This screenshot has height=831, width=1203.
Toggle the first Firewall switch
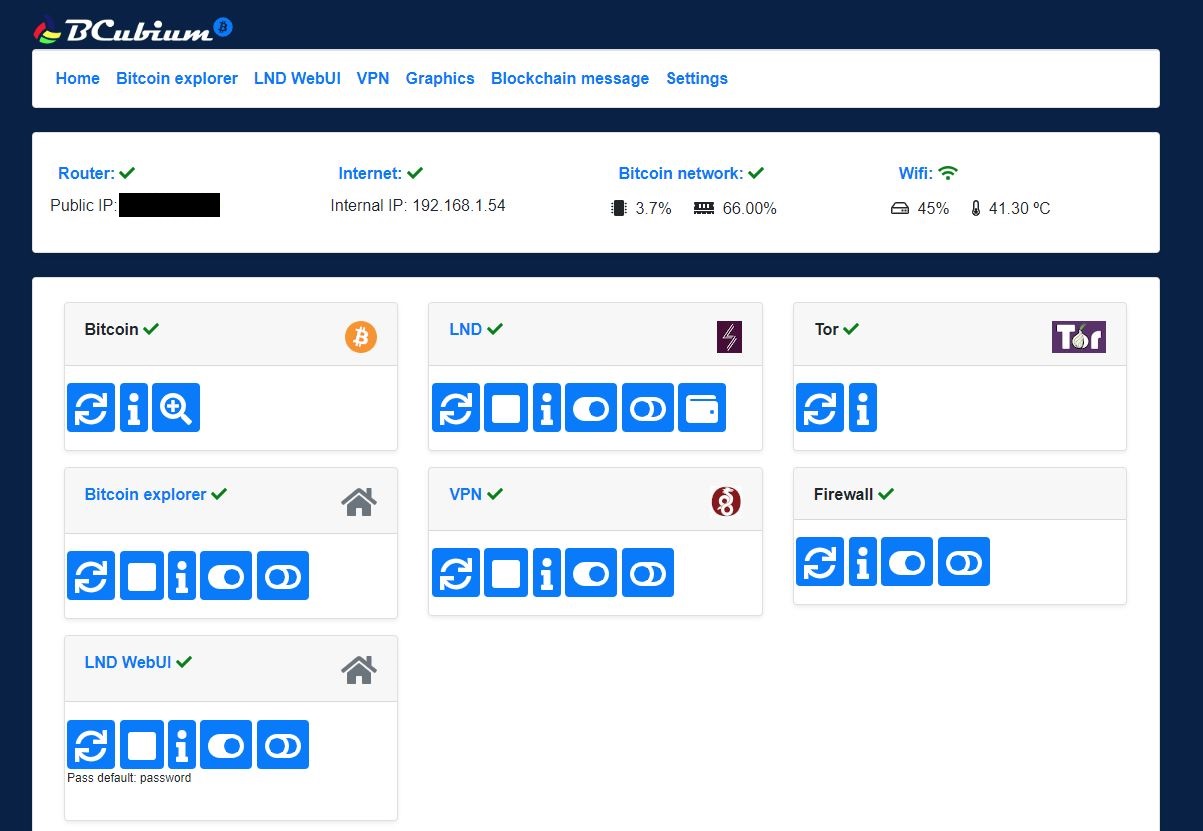[x=907, y=561]
